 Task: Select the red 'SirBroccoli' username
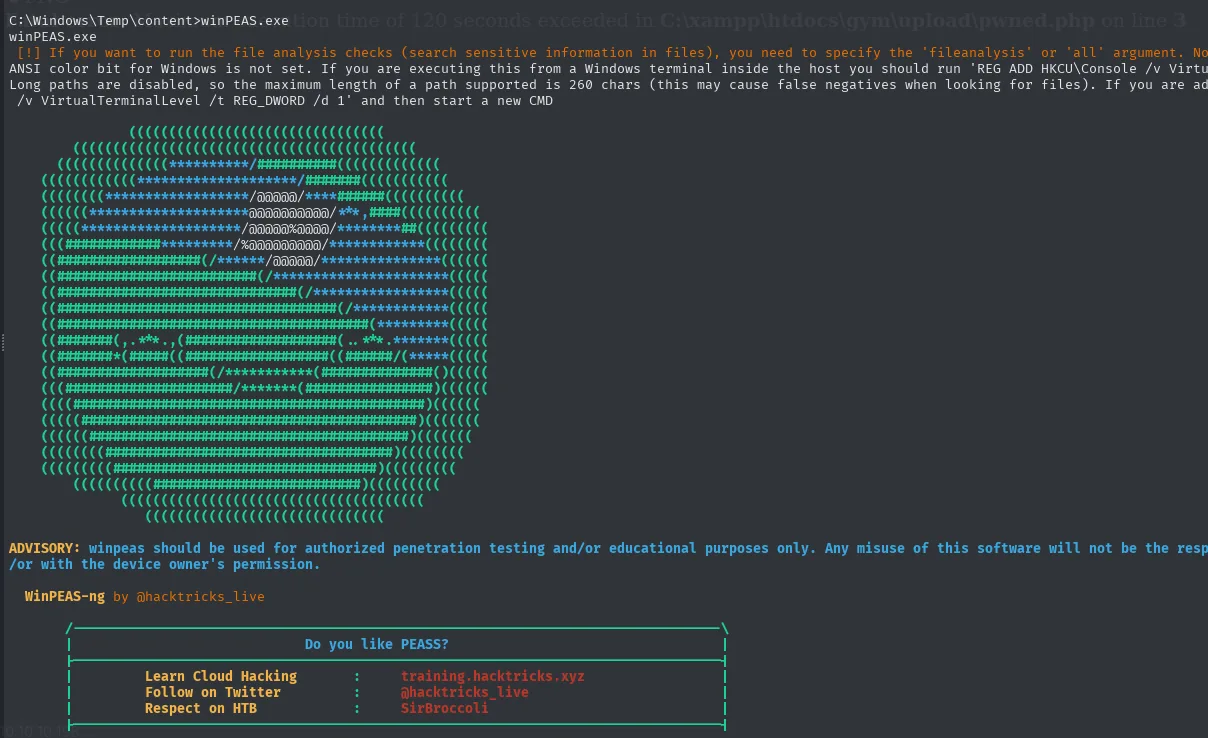444,708
